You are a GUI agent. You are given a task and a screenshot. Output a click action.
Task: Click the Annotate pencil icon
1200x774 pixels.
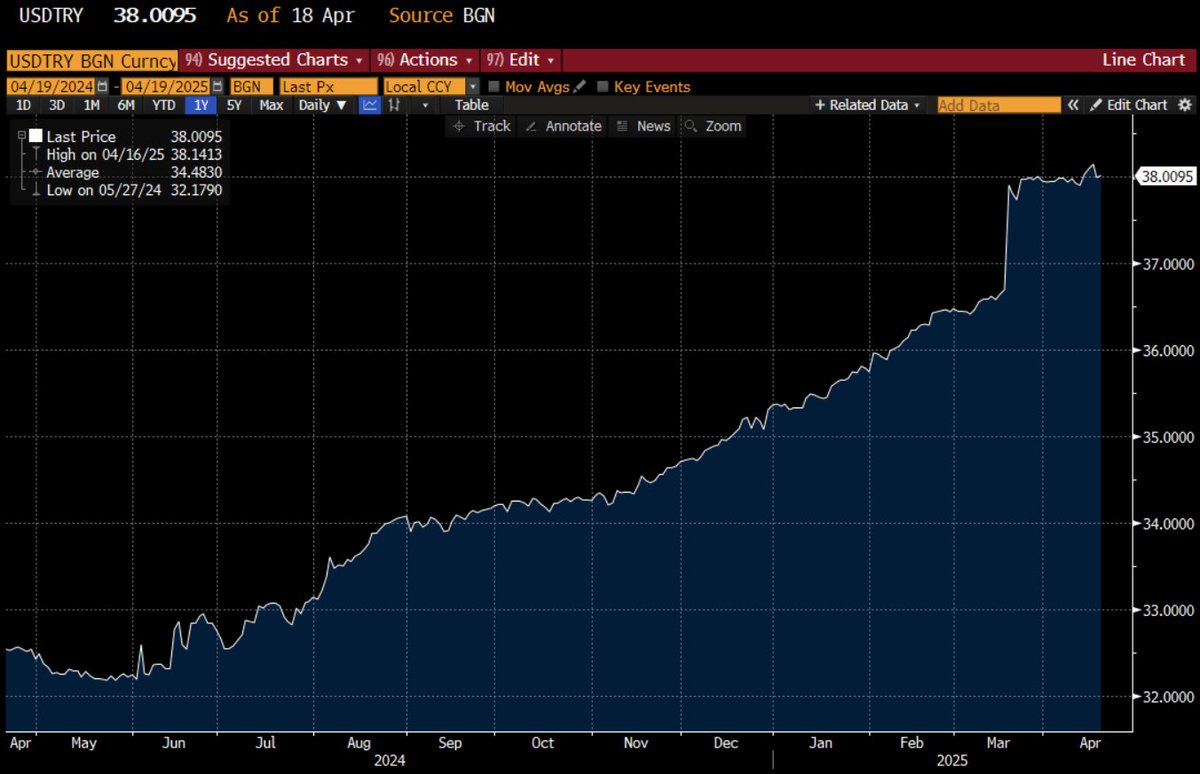(x=530, y=126)
